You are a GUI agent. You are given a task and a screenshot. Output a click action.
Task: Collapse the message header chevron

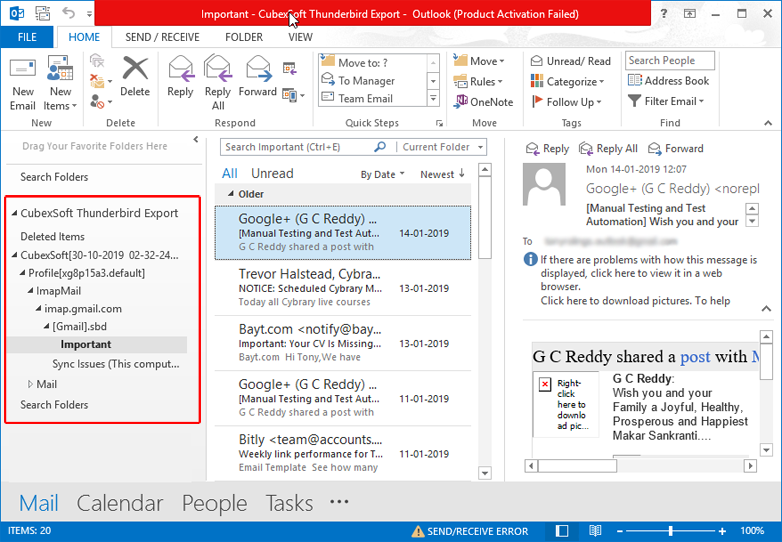click(x=767, y=309)
